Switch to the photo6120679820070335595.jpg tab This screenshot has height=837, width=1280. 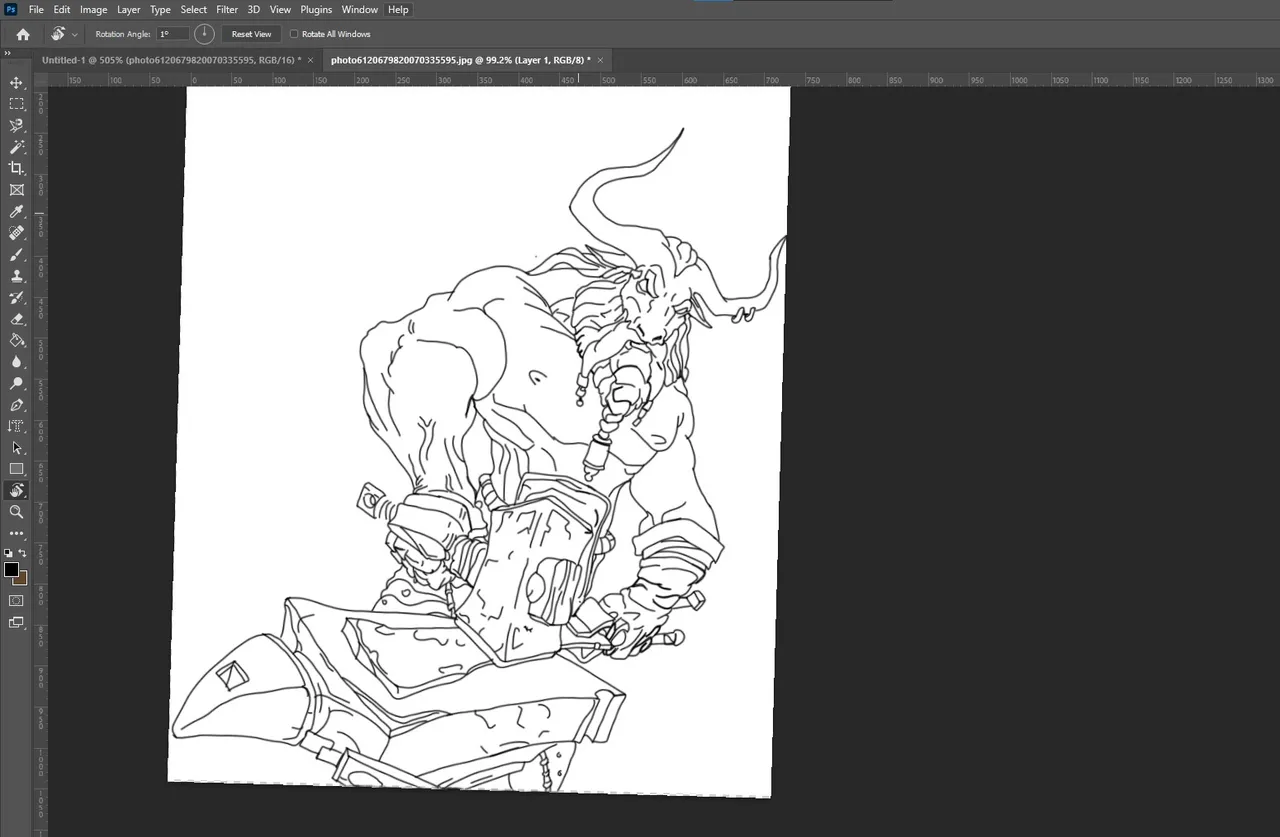point(460,60)
